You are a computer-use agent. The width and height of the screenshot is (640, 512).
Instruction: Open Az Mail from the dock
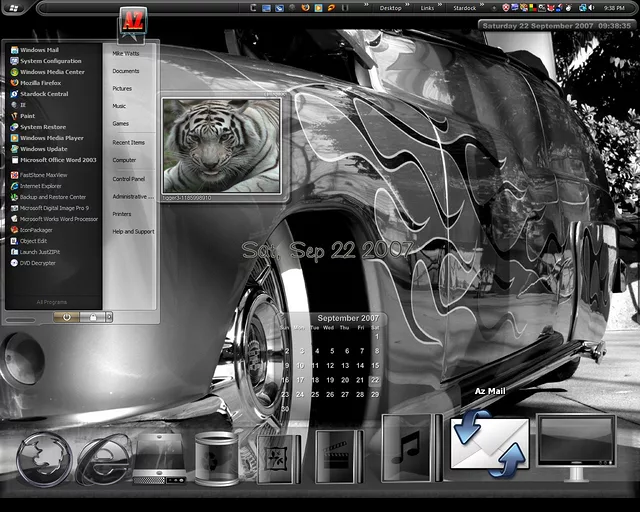[488, 443]
